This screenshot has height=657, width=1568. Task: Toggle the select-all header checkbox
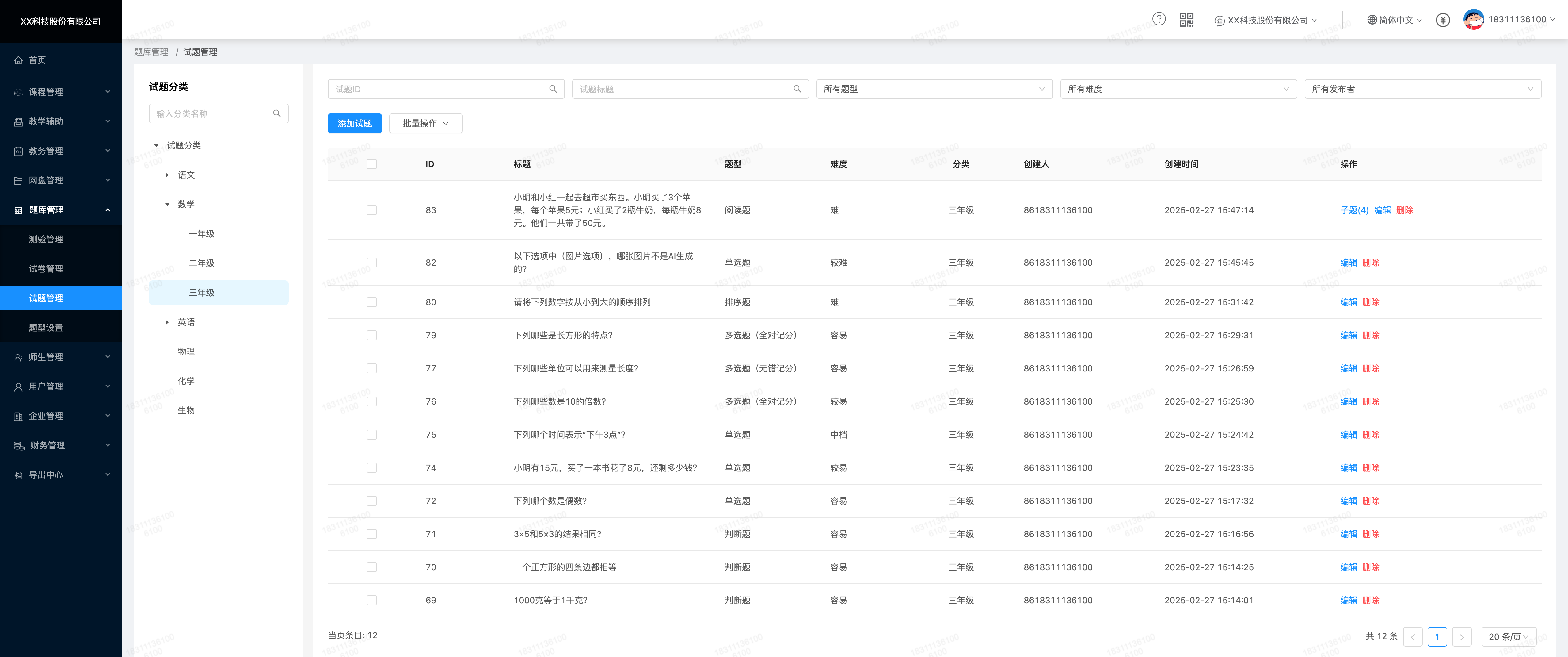pos(372,164)
